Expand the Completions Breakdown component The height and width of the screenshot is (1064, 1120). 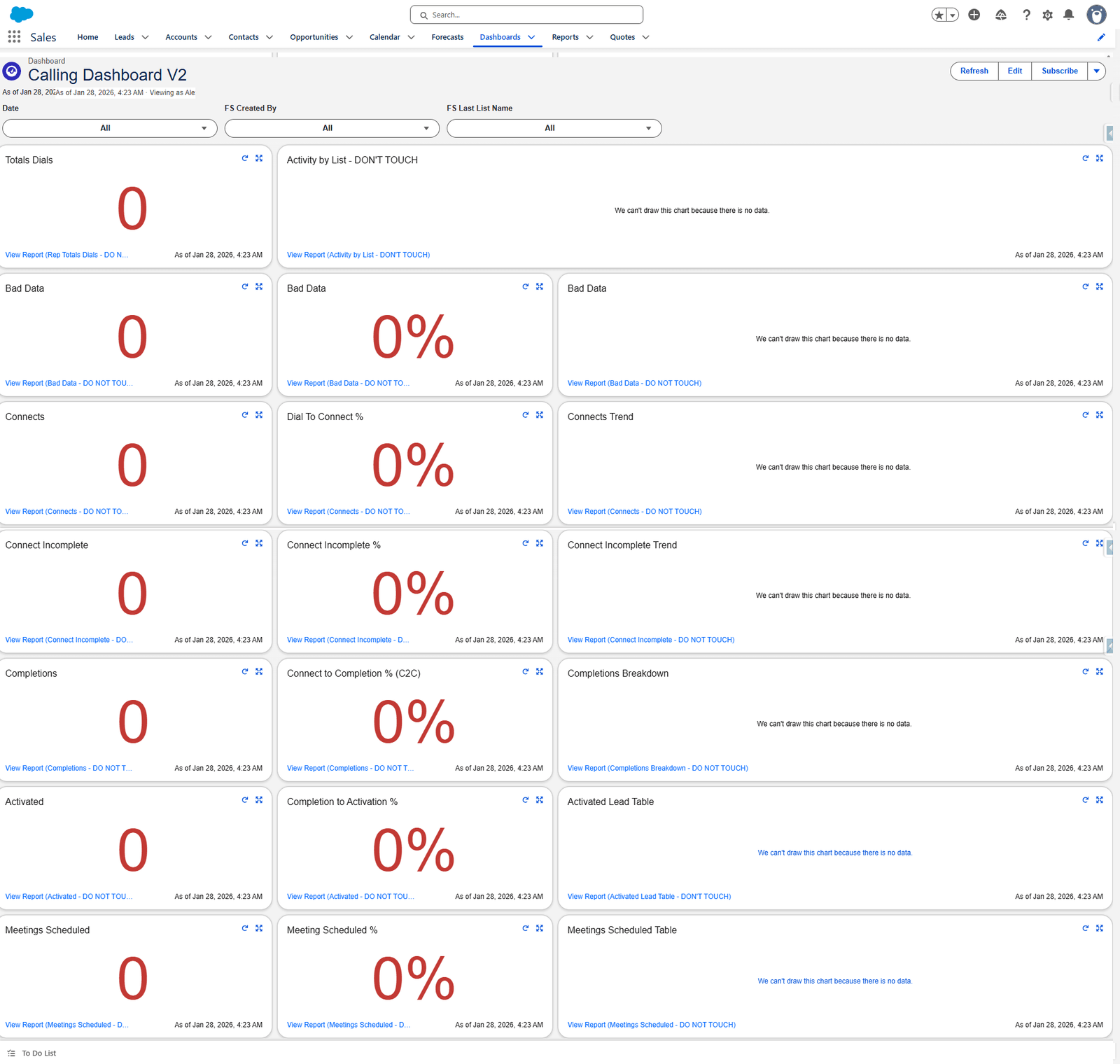pyautogui.click(x=1100, y=671)
